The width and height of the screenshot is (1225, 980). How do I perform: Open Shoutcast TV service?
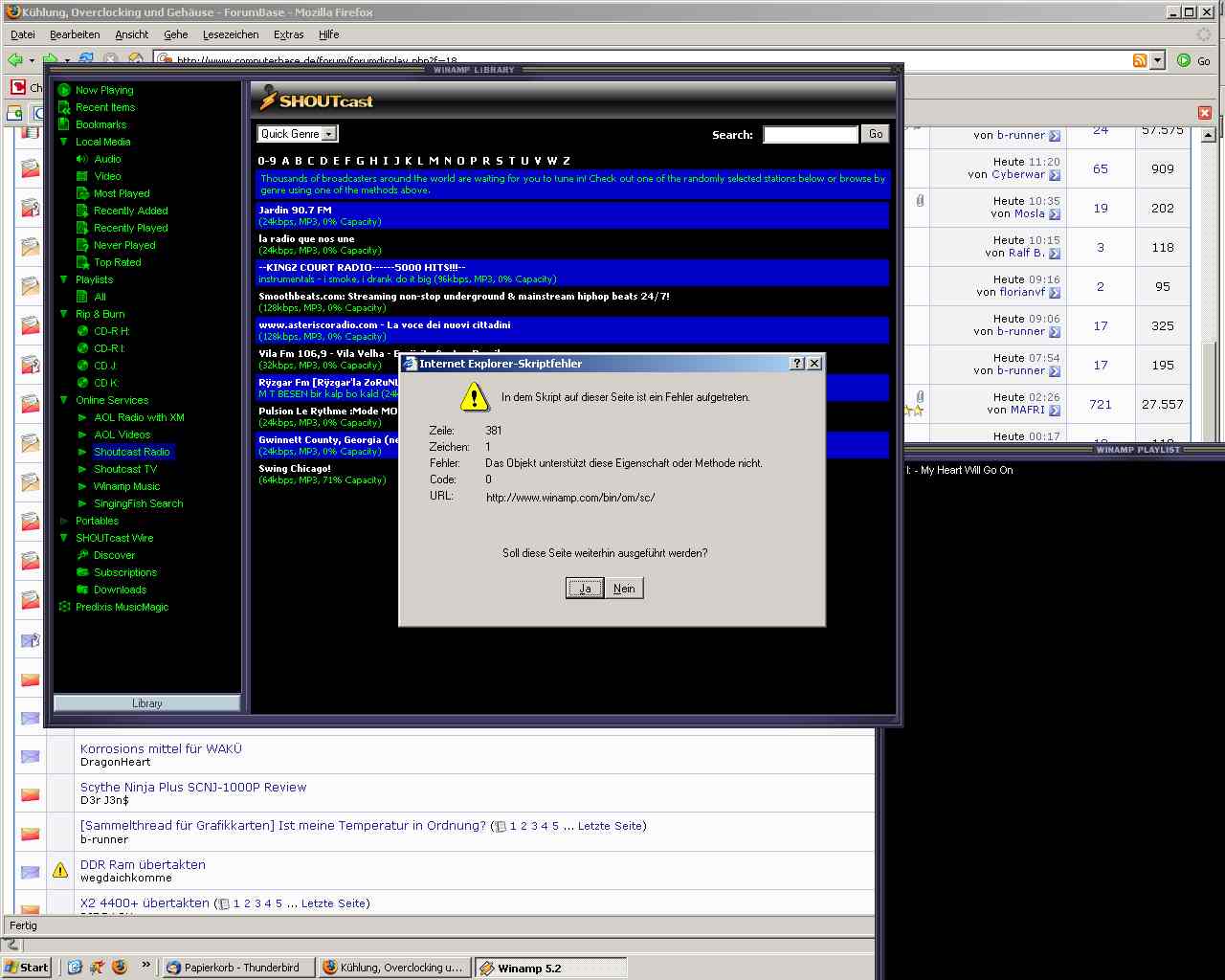124,469
